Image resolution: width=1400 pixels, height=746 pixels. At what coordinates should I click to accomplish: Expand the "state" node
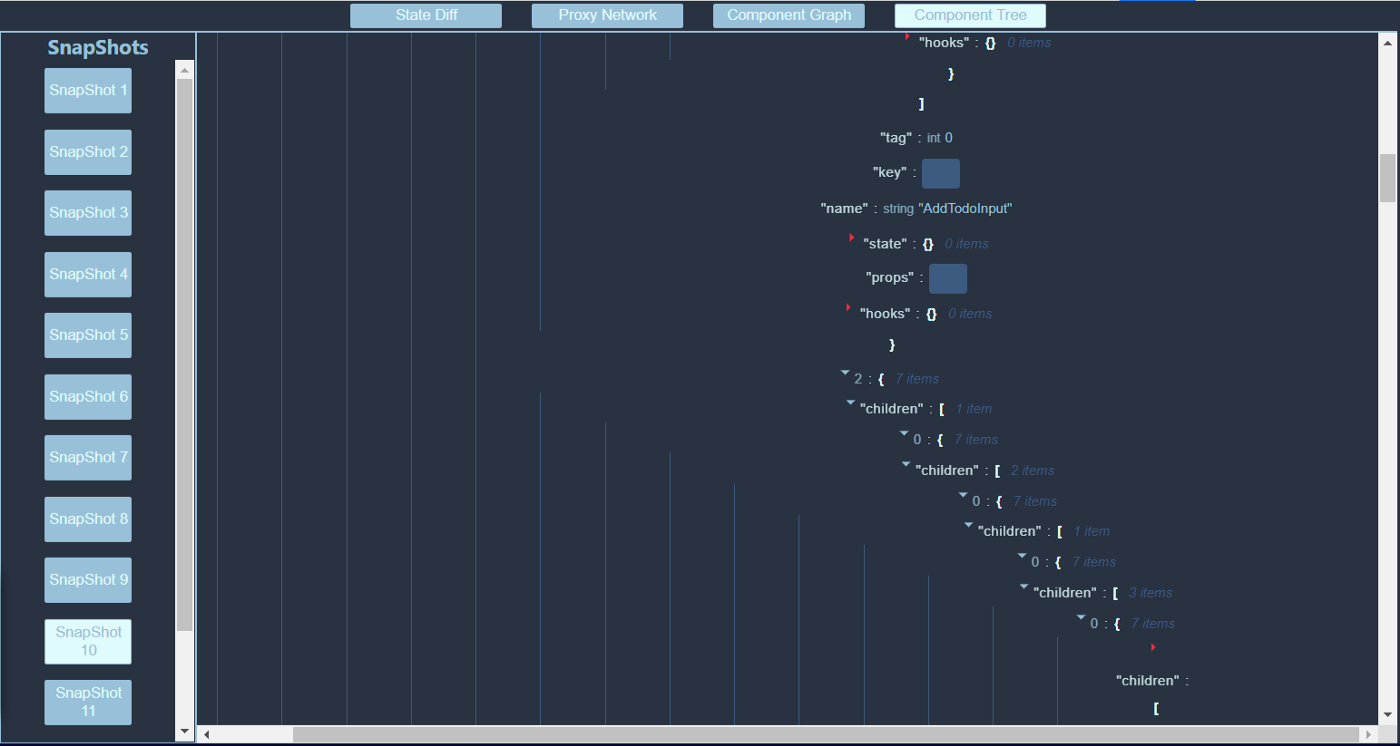pos(852,238)
